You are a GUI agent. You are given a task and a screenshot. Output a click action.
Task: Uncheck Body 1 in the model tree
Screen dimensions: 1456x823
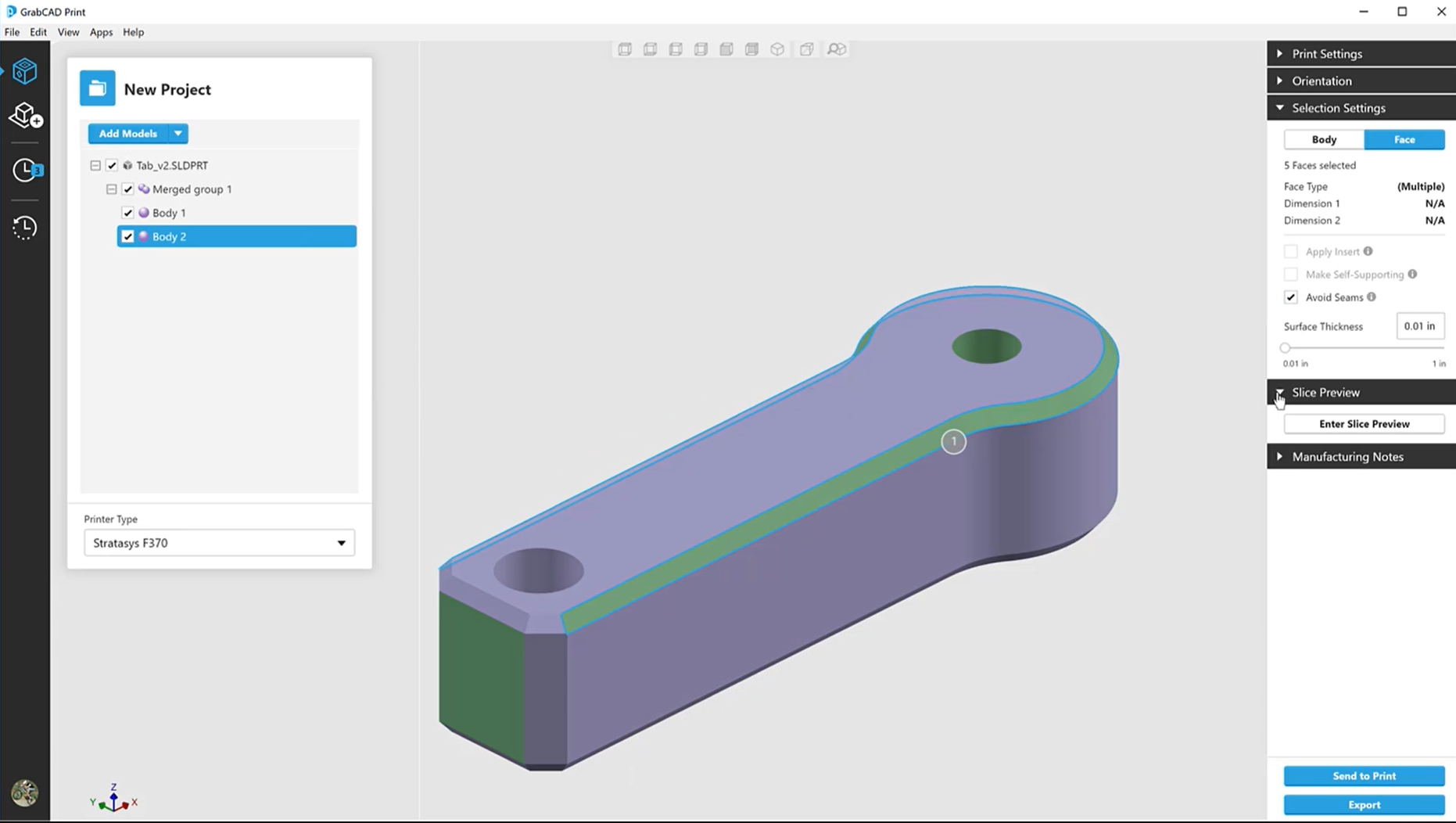[x=128, y=212]
